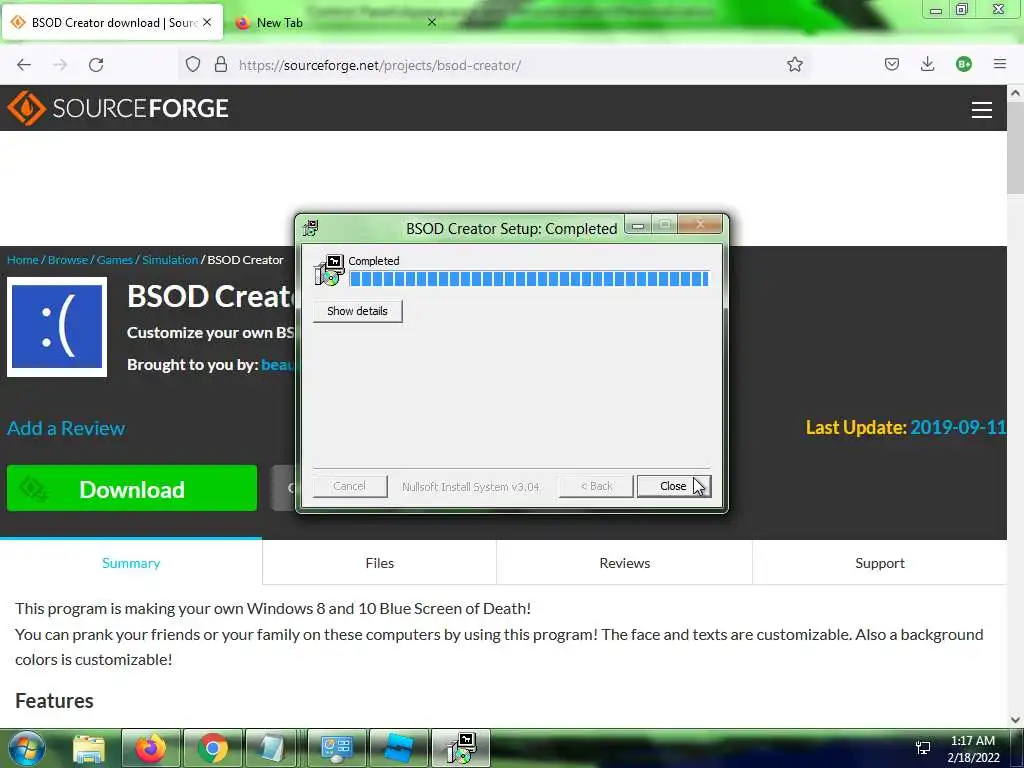Click the address bar URL
This screenshot has height=768, width=1024.
379,65
